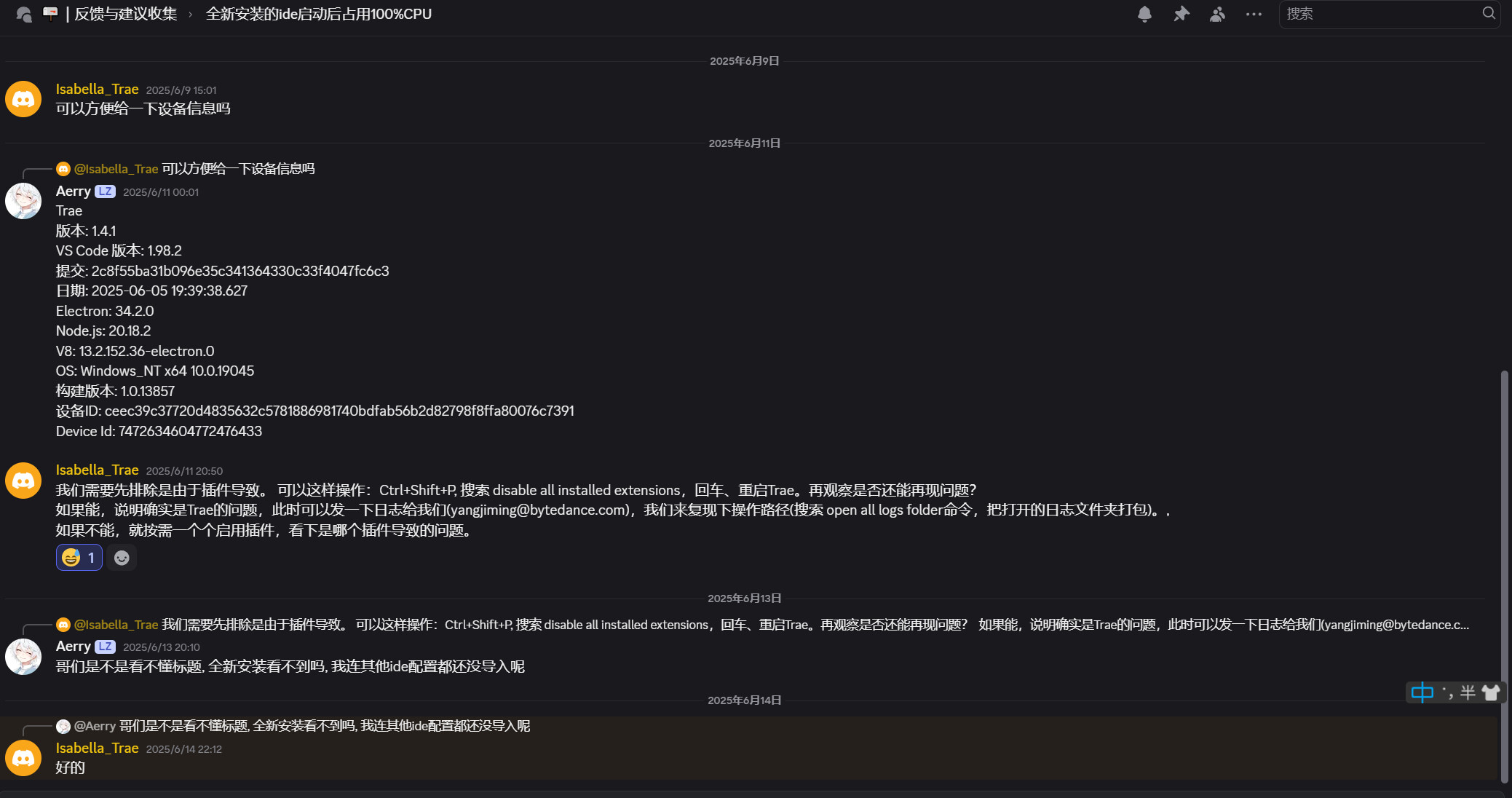Click small Aerry avatar in 6/14 reply preview
Image resolution: width=1512 pixels, height=798 pixels.
[x=63, y=726]
